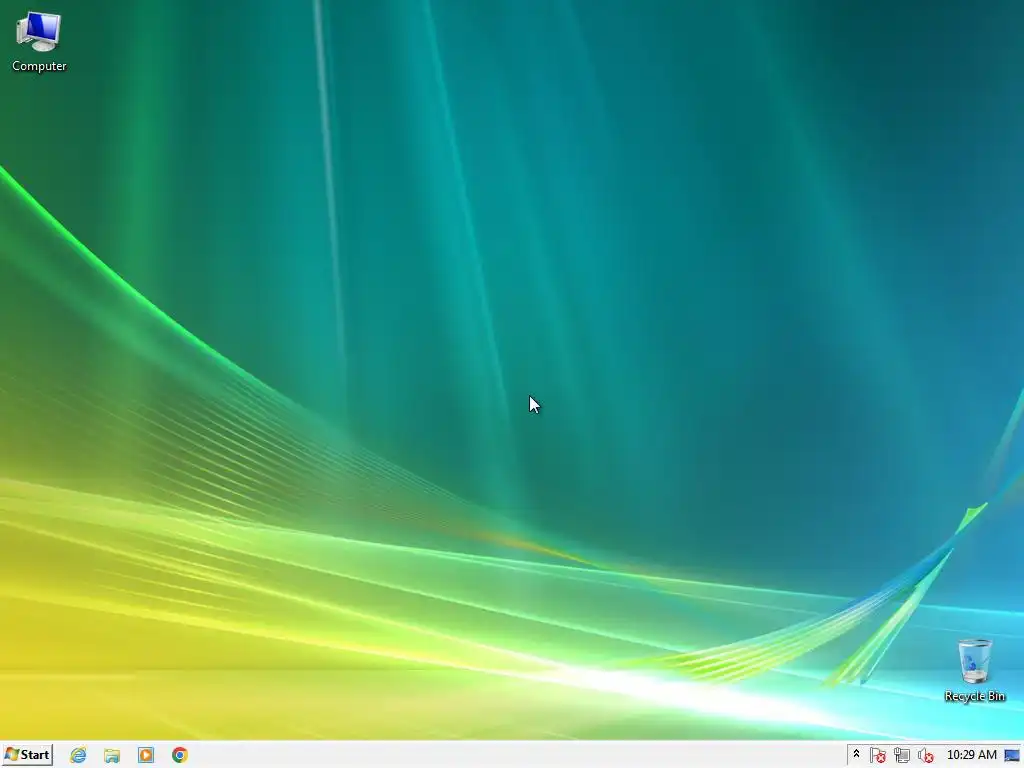Open Action Center flag notification icon
Image resolution: width=1024 pixels, height=768 pixels.
(x=878, y=755)
